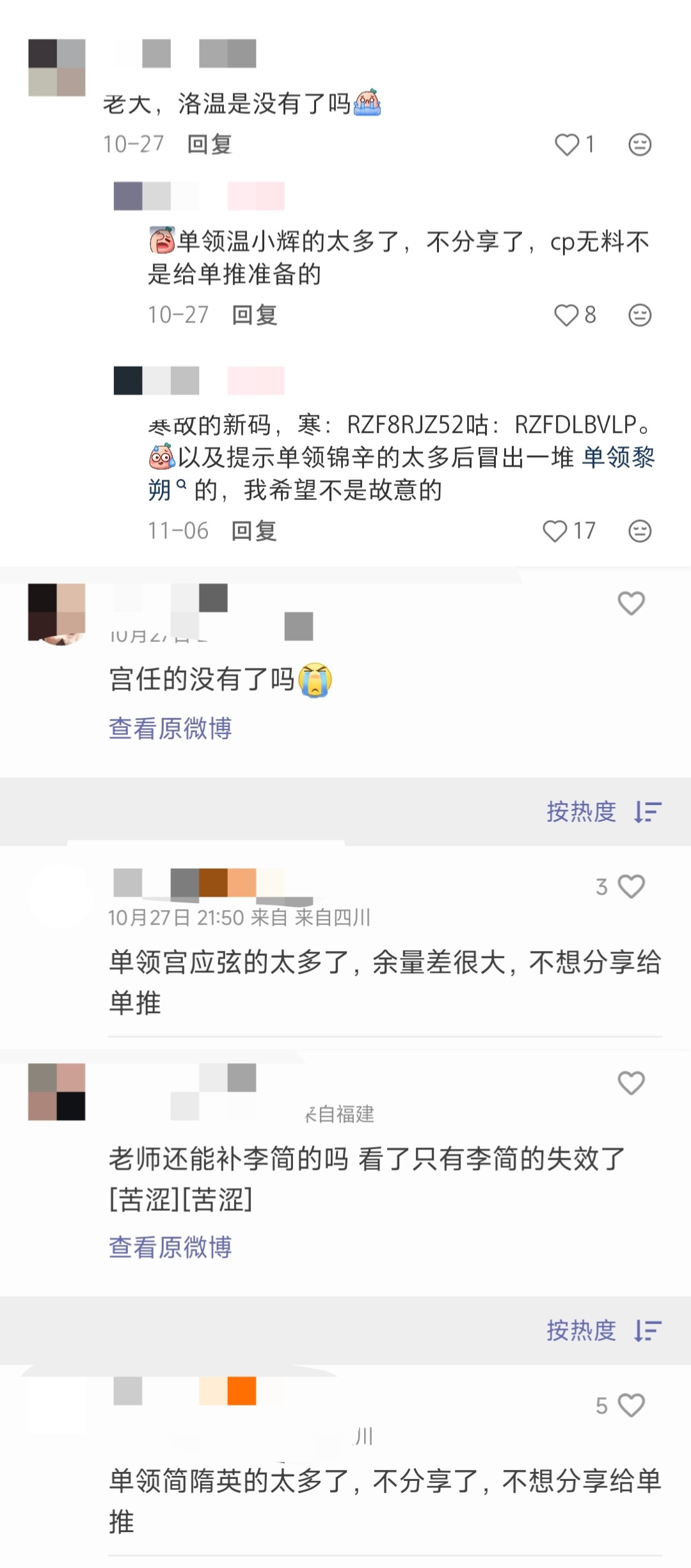
Task: Click 回复 under the 10-27 top comment
Action: click(x=209, y=145)
